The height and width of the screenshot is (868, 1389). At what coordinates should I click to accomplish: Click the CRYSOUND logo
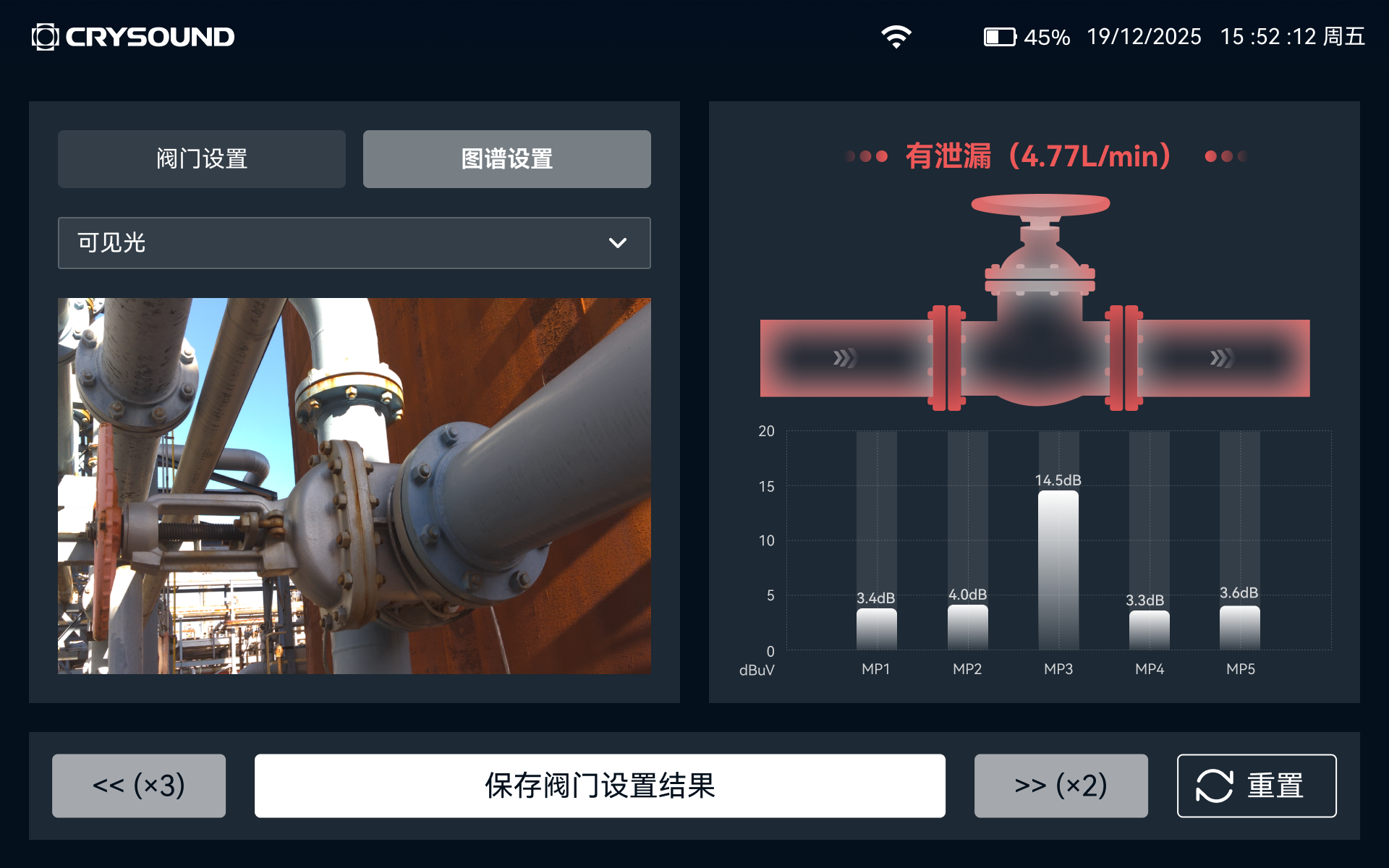point(132,36)
